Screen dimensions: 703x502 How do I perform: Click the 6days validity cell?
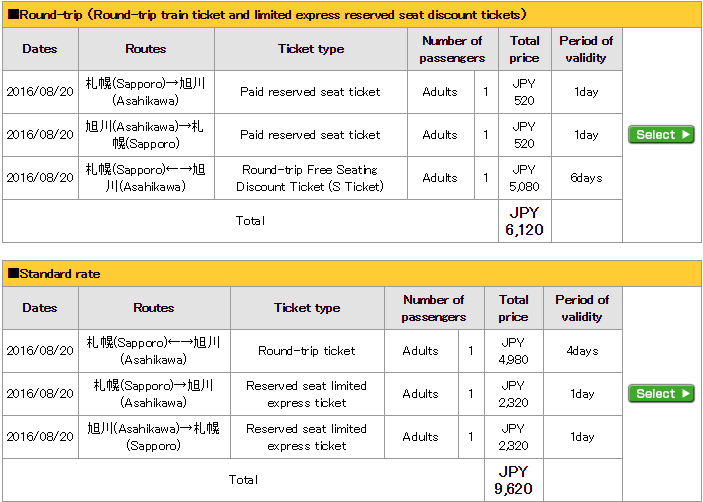(x=586, y=178)
